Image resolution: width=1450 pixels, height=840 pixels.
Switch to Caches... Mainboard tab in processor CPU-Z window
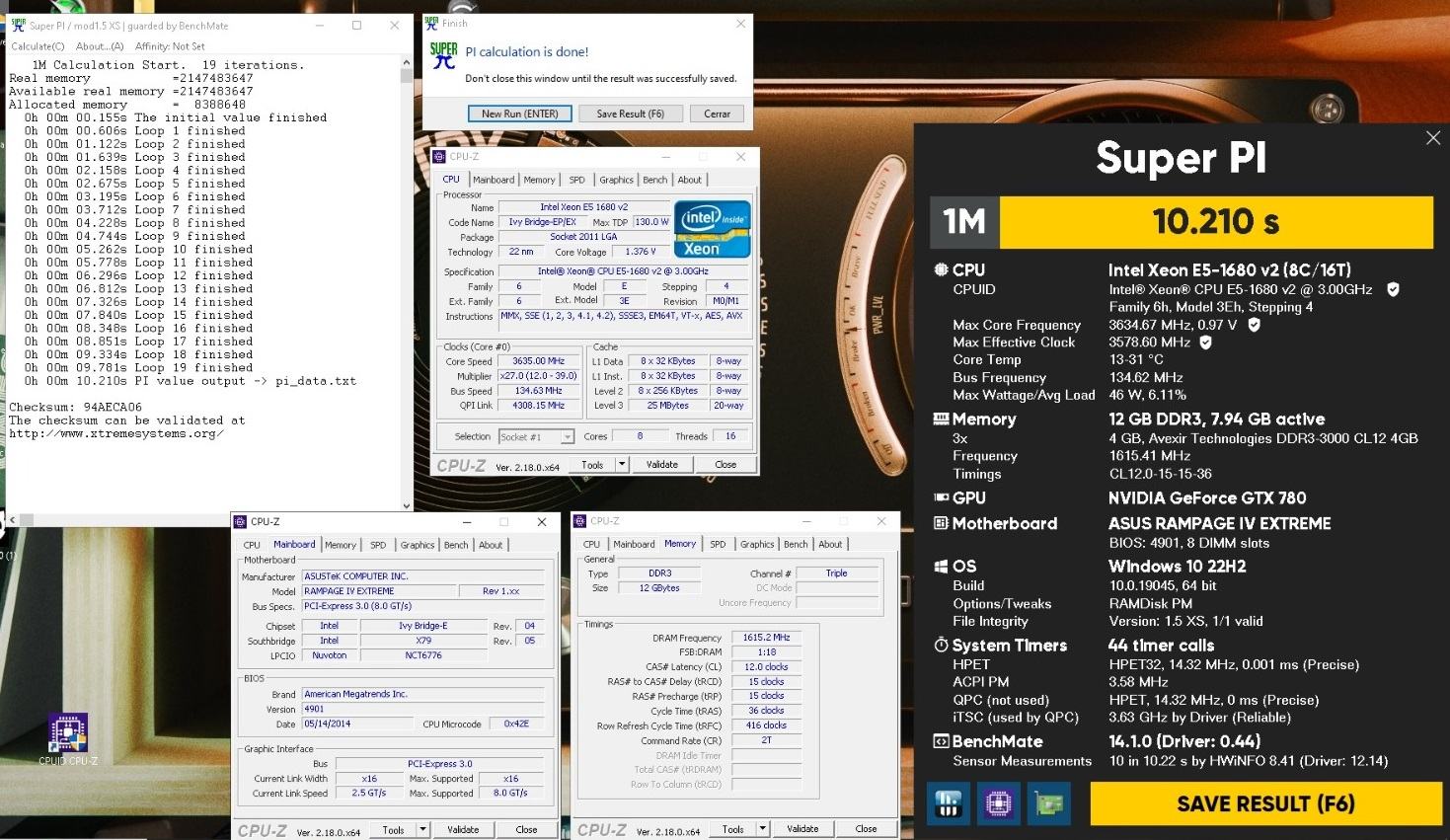coord(494,180)
